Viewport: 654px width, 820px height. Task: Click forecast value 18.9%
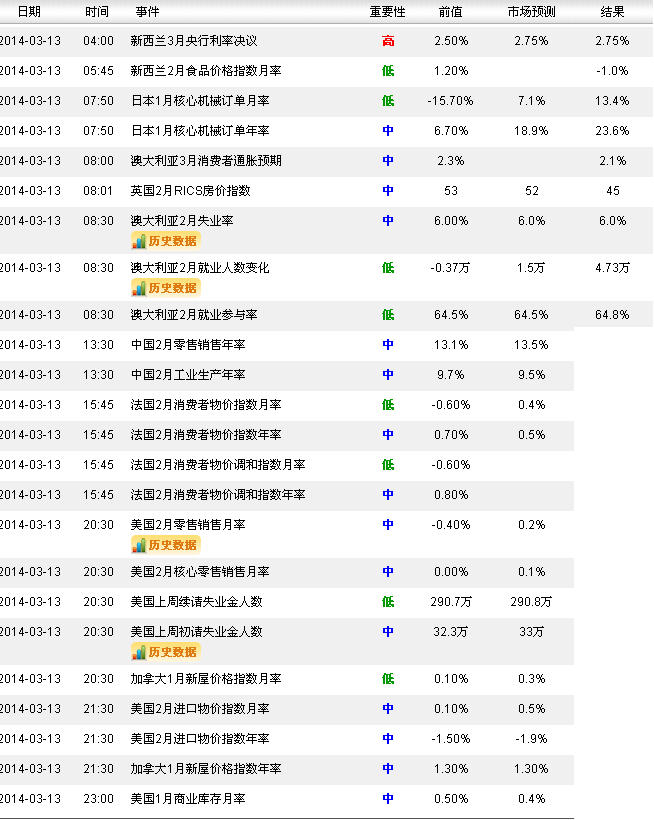[531, 131]
